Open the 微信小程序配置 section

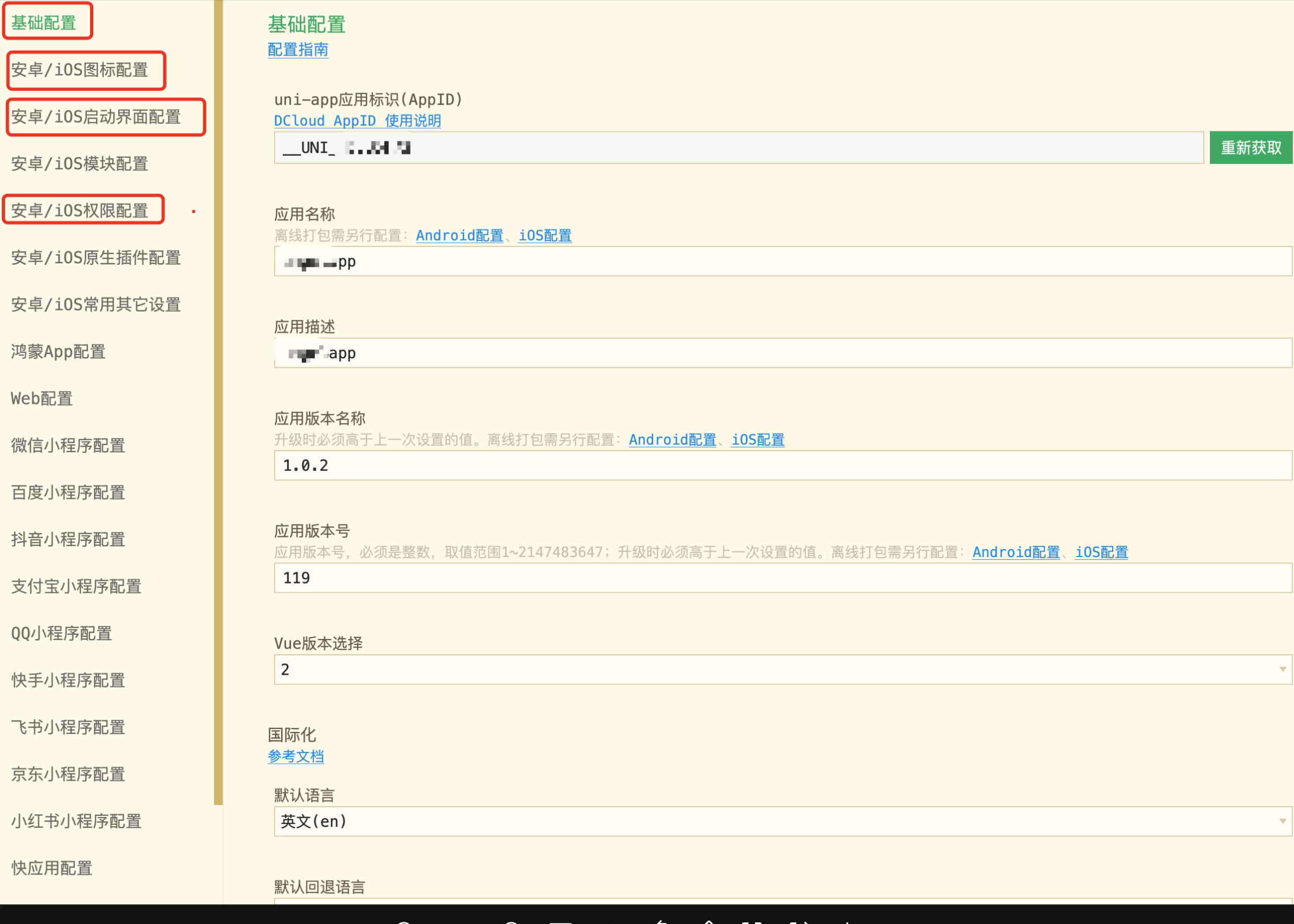[x=67, y=446]
